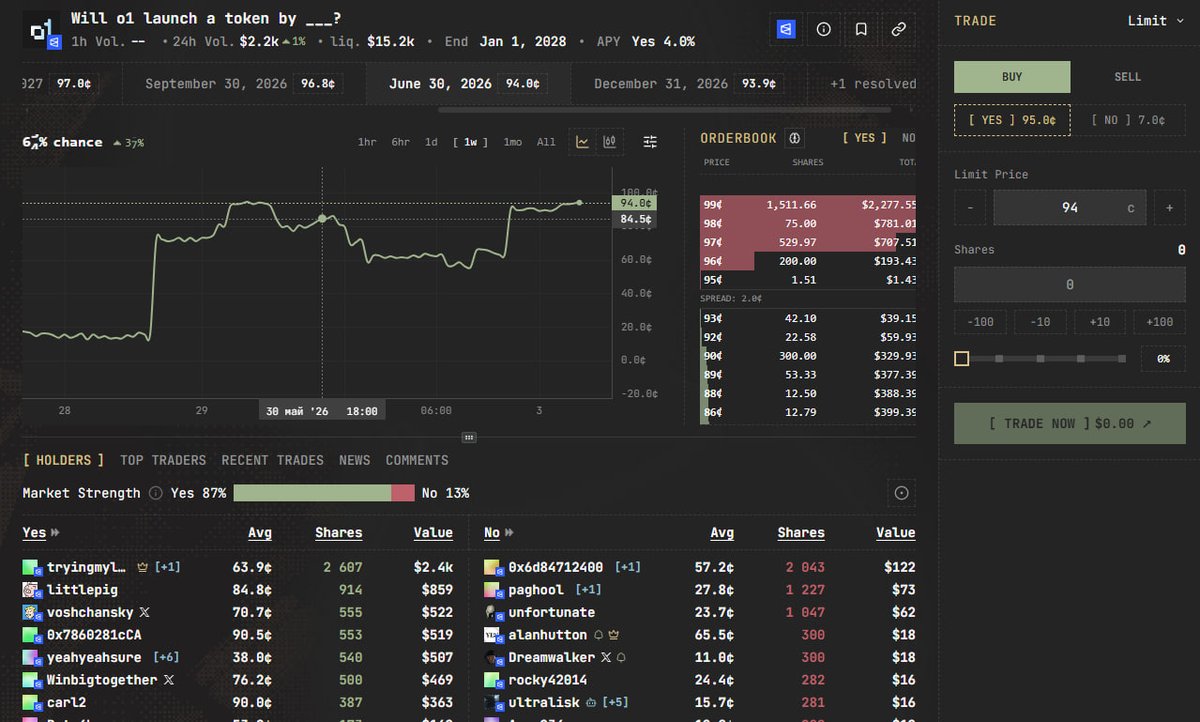
Task: Subtract 100 shares with -100 button
Action: pyautogui.click(x=980, y=322)
